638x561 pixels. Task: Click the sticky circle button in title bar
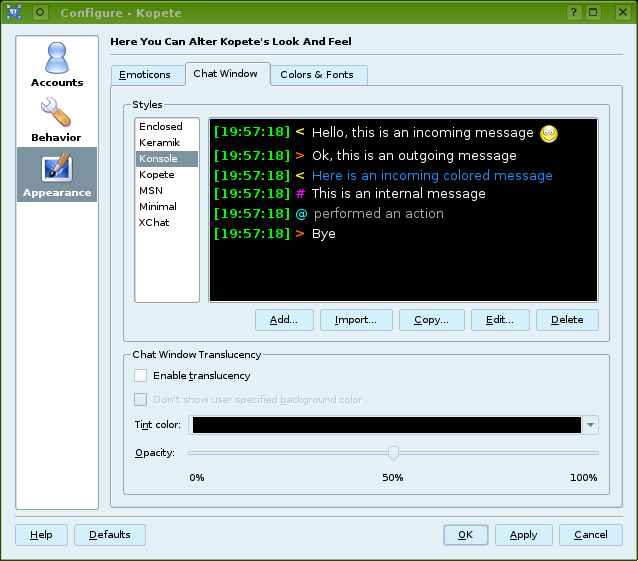click(40, 12)
